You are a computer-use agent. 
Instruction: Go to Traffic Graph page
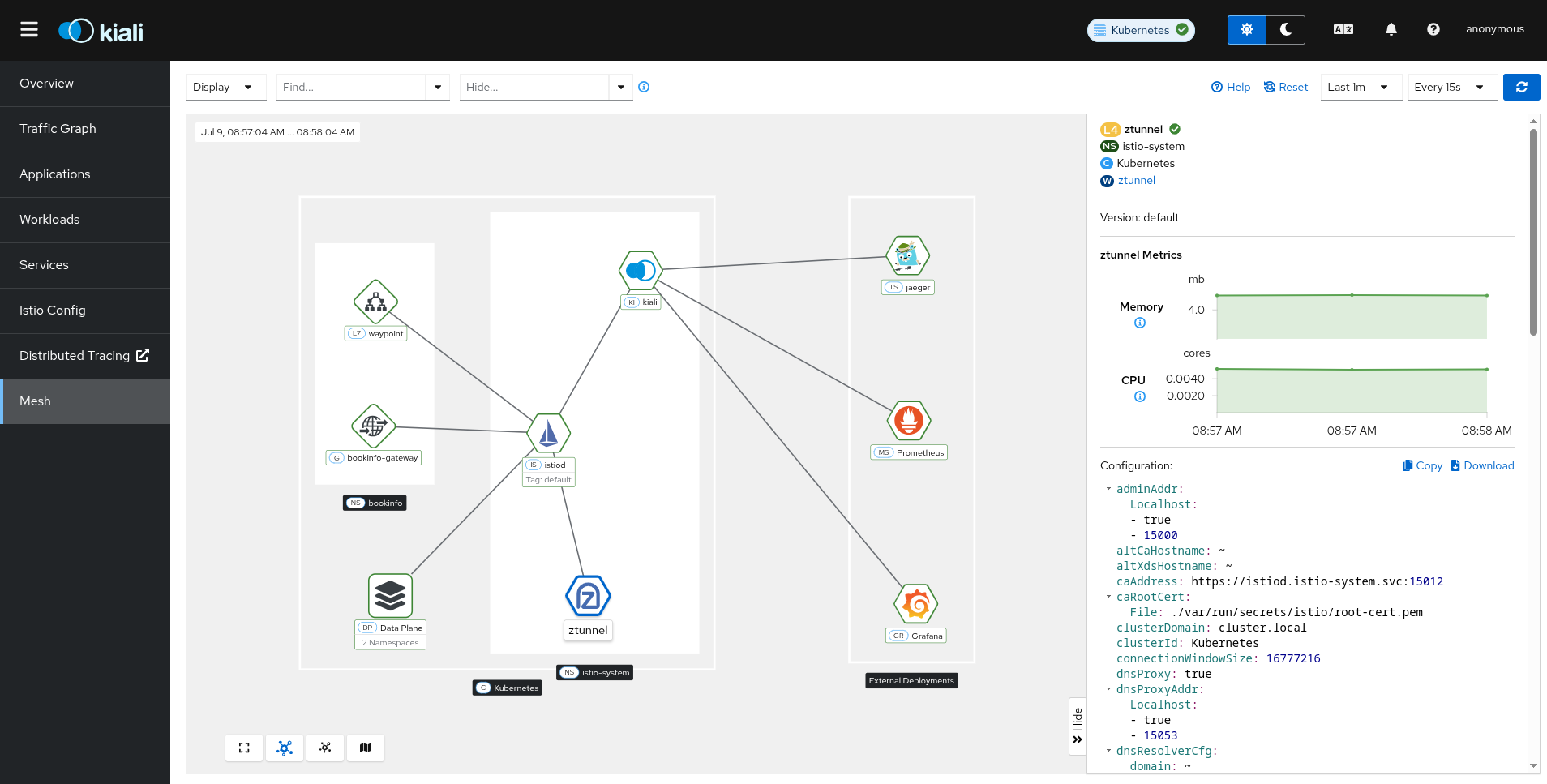tap(58, 129)
